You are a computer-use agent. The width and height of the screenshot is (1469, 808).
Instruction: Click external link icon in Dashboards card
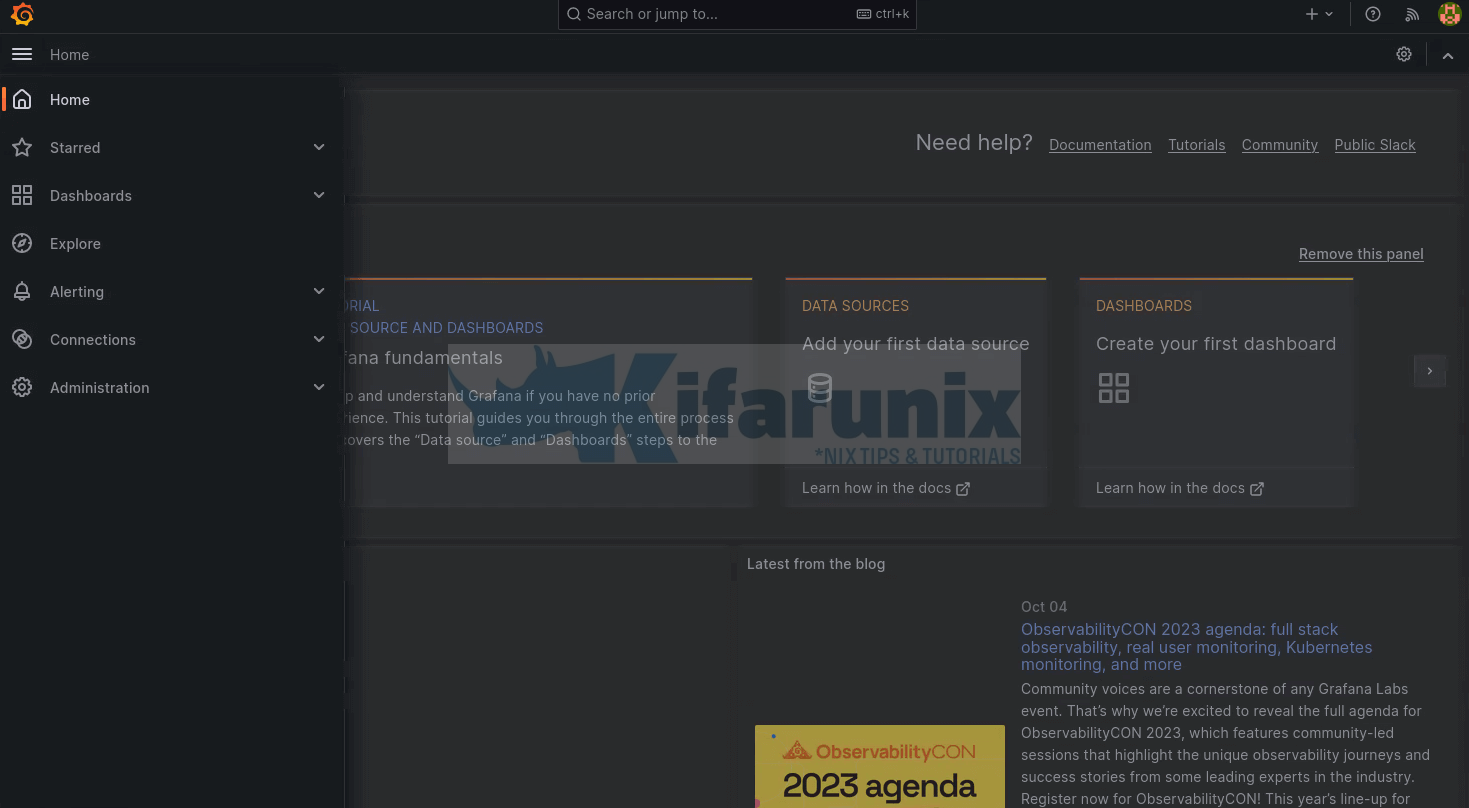(x=1257, y=489)
